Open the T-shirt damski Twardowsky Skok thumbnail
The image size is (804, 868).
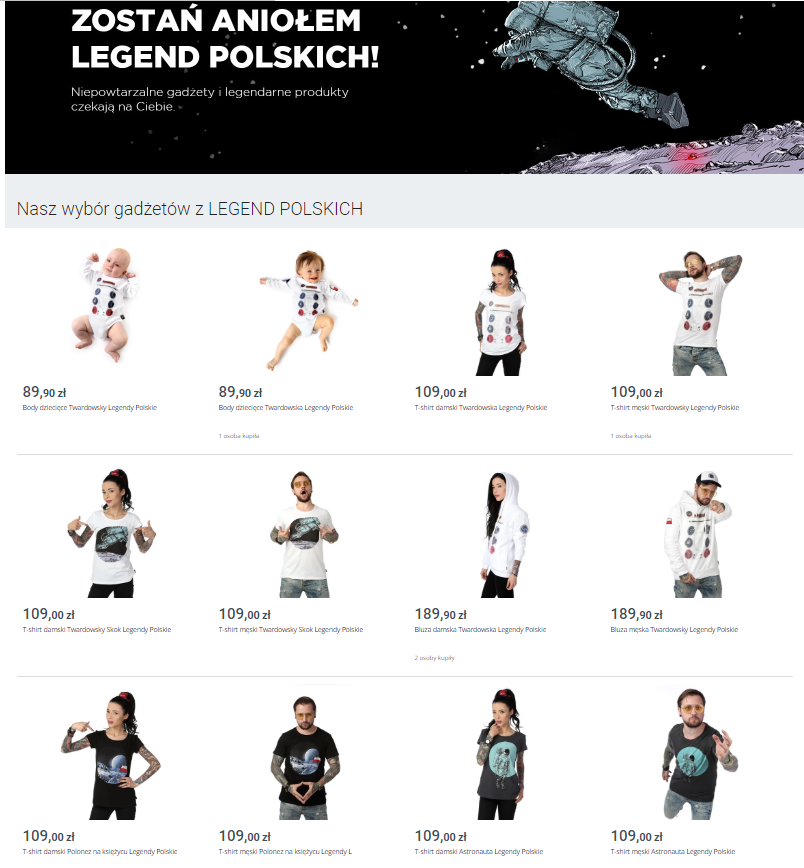pyautogui.click(x=111, y=534)
